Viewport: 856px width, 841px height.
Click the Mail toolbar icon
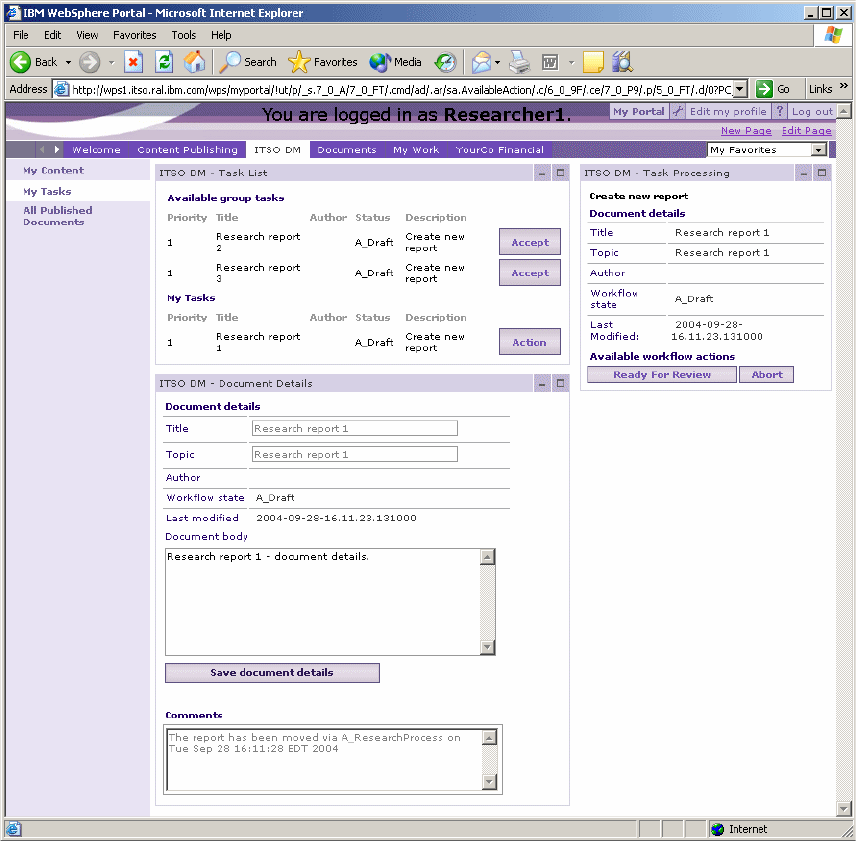pos(481,62)
